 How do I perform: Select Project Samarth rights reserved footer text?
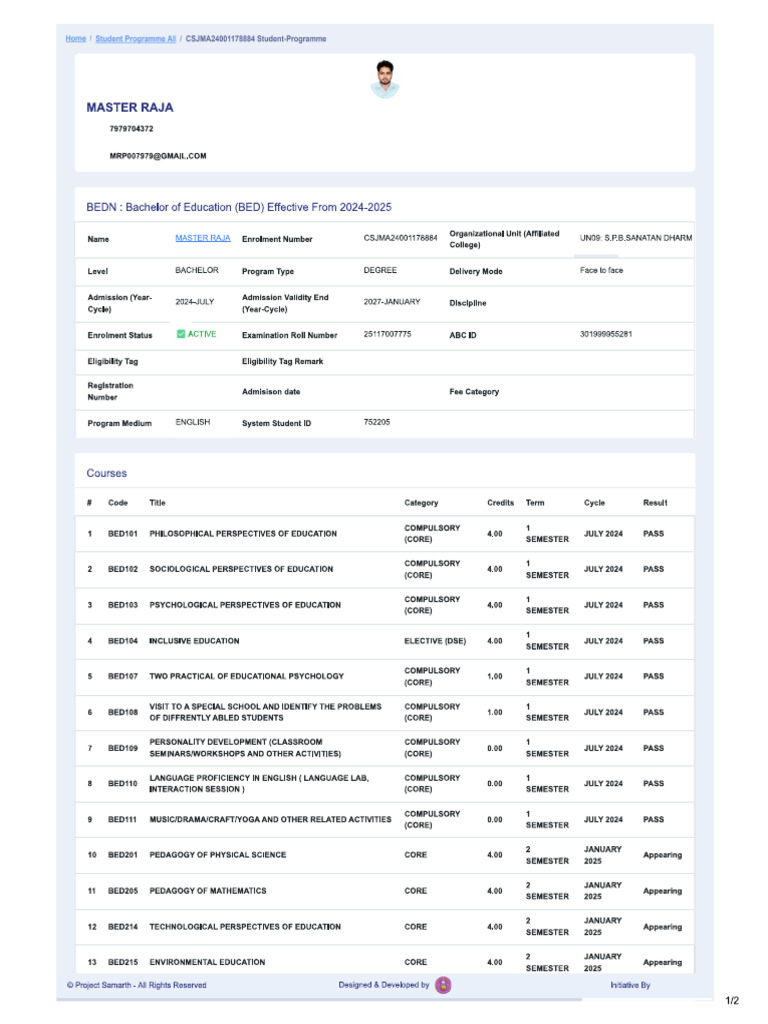(x=136, y=985)
